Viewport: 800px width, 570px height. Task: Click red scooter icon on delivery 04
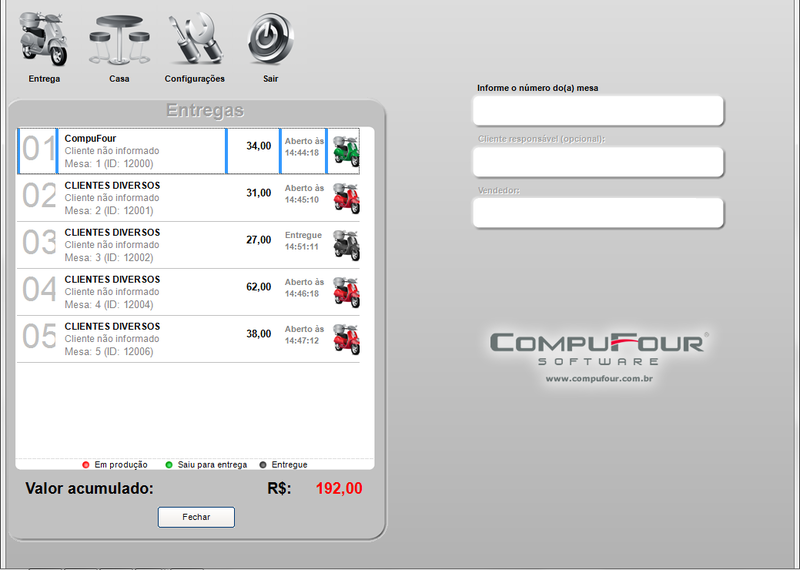coord(346,292)
